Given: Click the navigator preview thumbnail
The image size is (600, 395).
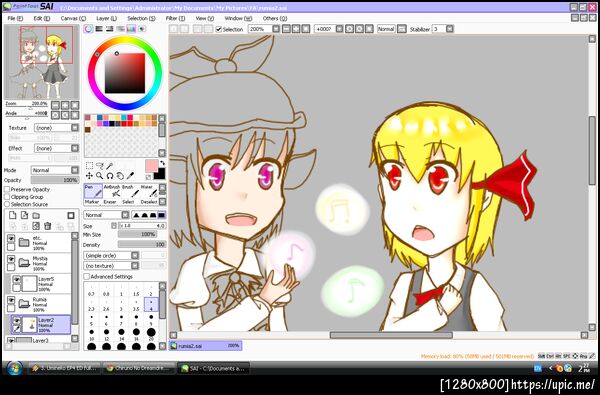Looking at the screenshot, I should [x=42, y=62].
